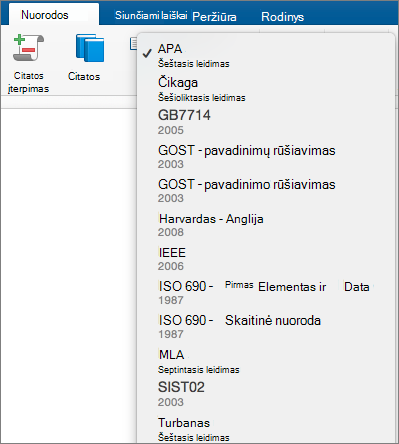This screenshot has width=399, height=444.
Task: Choose the Turbanas Šeštasis leidimas style
Action: [x=266, y=429]
